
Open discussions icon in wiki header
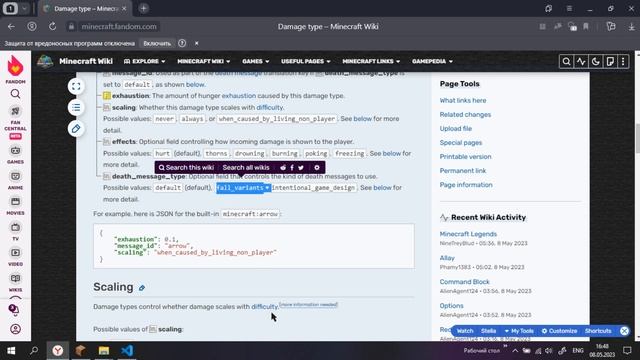pos(610,62)
